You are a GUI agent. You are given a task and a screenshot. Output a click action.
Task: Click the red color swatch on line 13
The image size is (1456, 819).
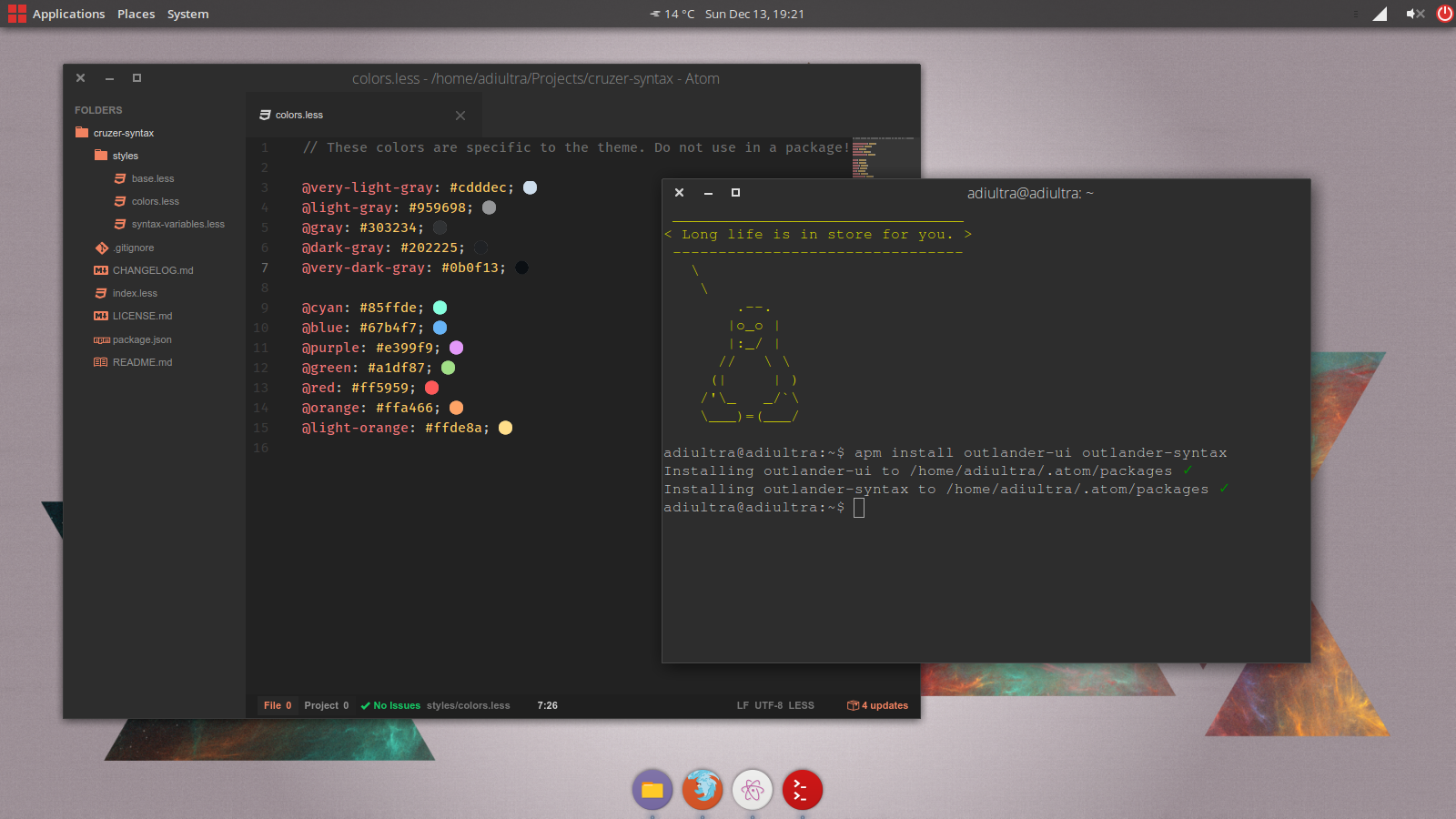432,388
